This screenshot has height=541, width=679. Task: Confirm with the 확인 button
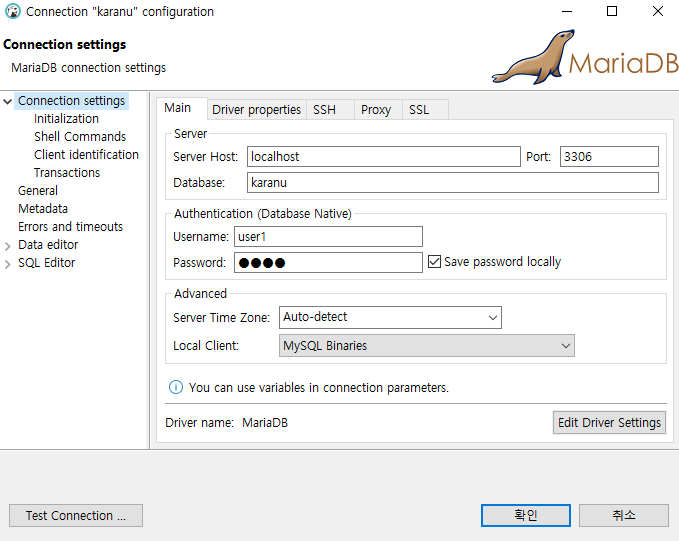(526, 515)
